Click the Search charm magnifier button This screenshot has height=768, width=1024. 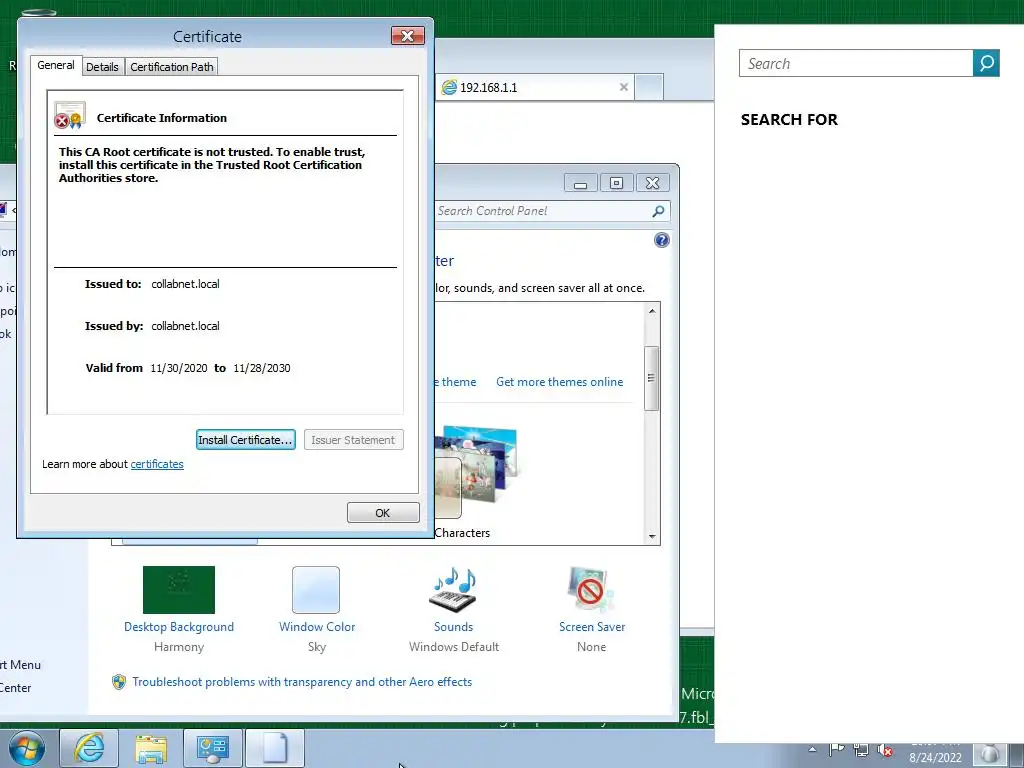[x=986, y=63]
